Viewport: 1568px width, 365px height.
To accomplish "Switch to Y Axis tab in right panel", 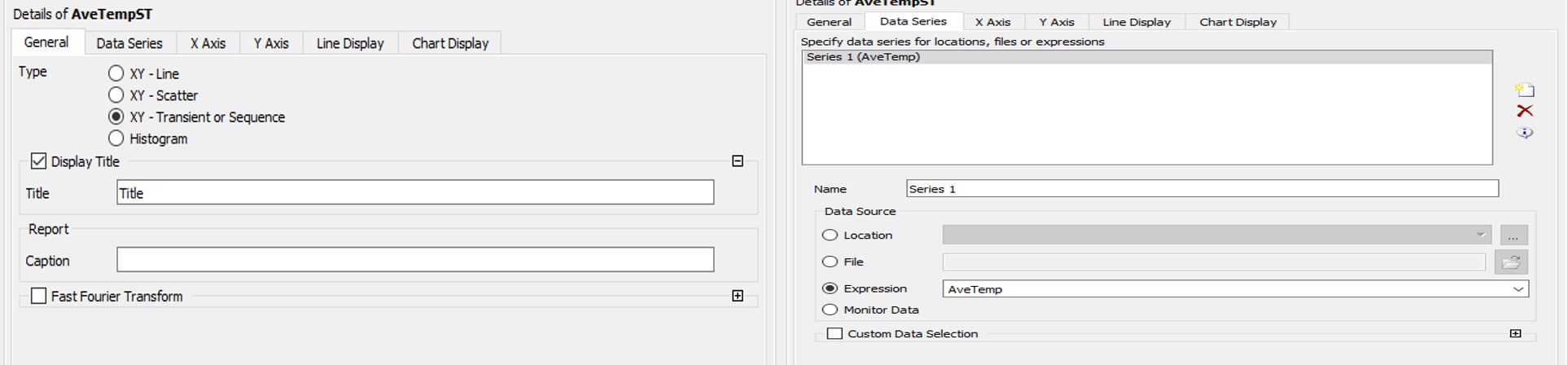I will click(x=1057, y=22).
